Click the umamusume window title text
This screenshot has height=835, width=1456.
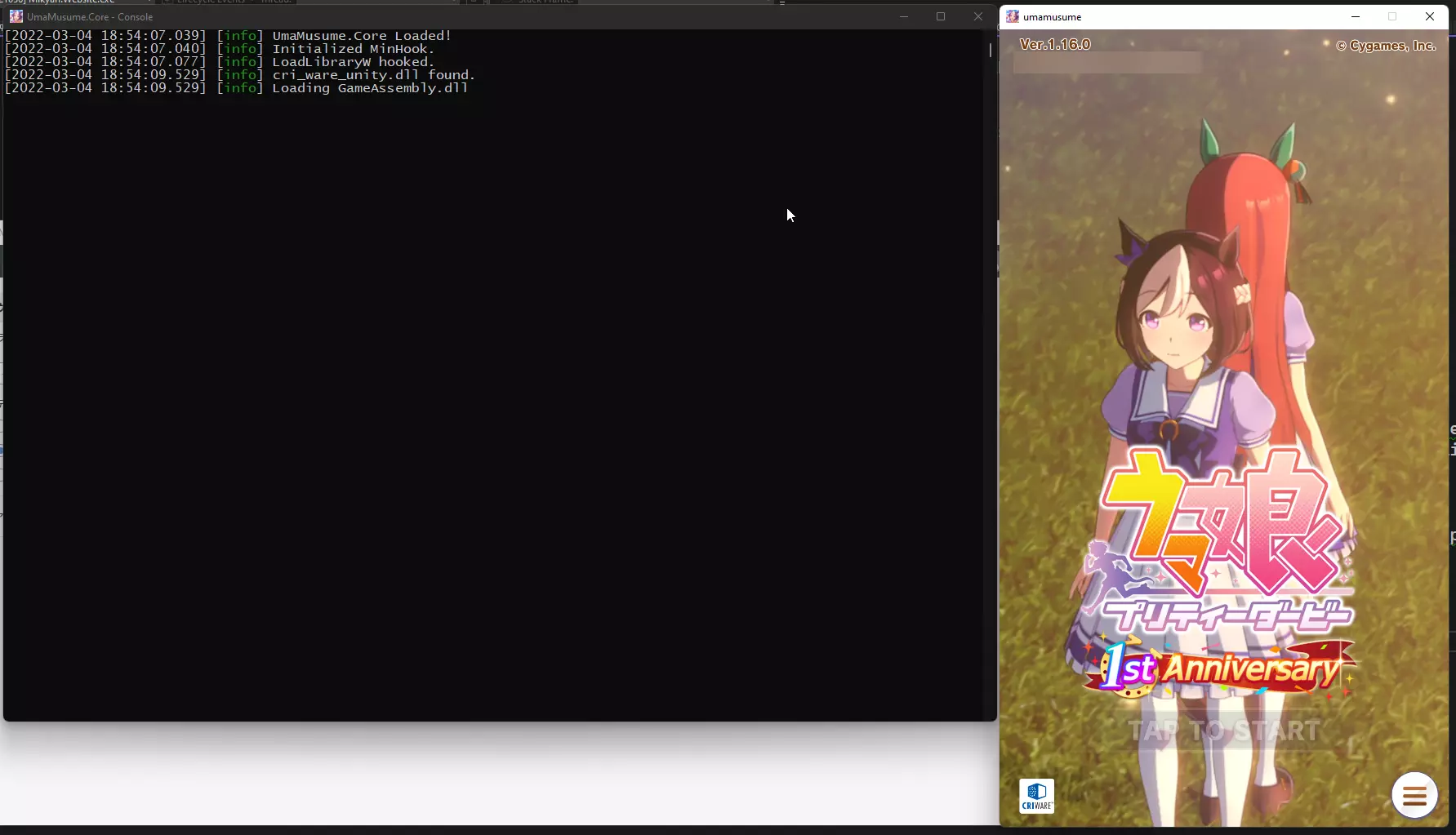tap(1052, 17)
